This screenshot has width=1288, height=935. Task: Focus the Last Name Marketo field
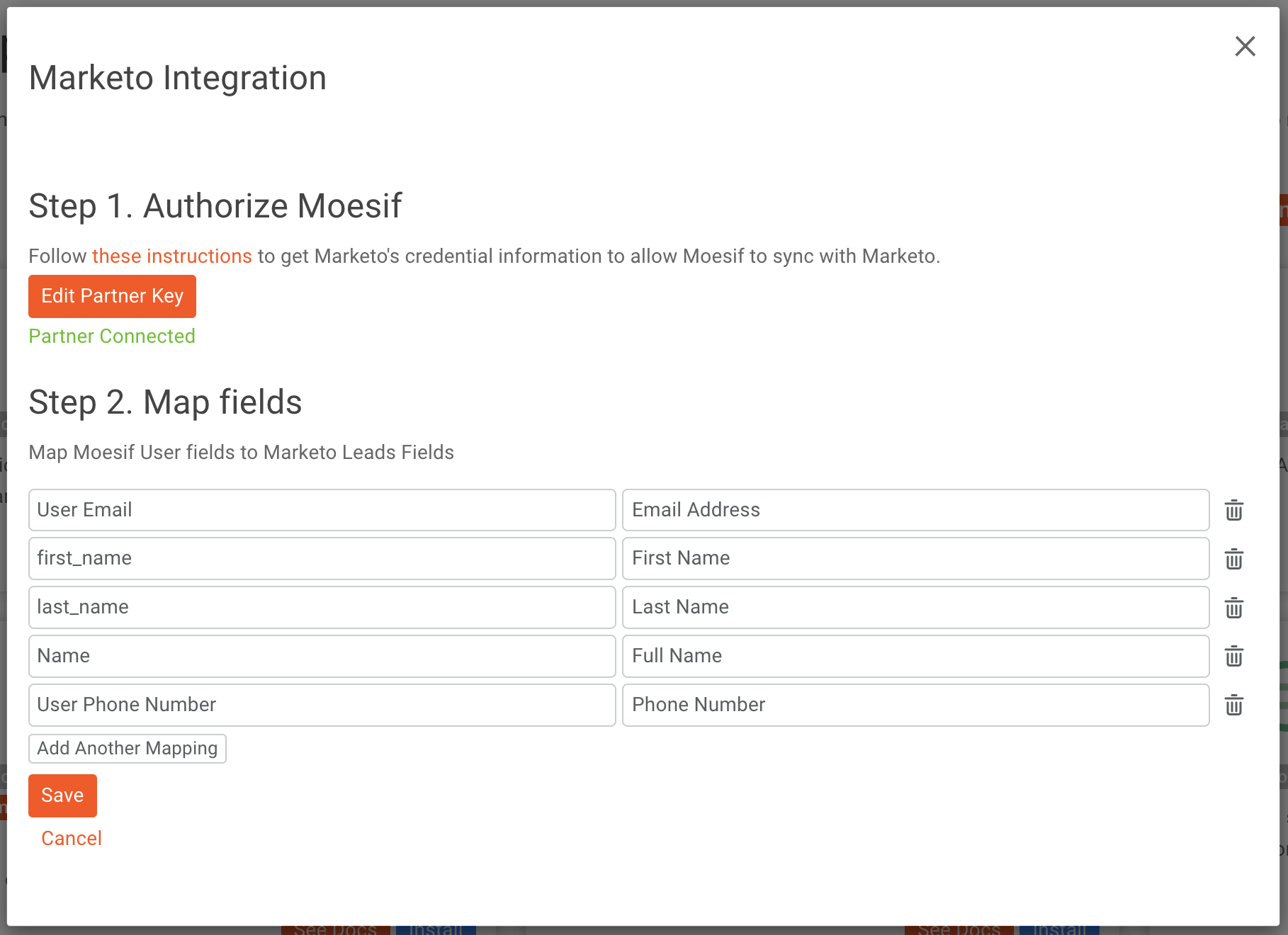coord(915,608)
